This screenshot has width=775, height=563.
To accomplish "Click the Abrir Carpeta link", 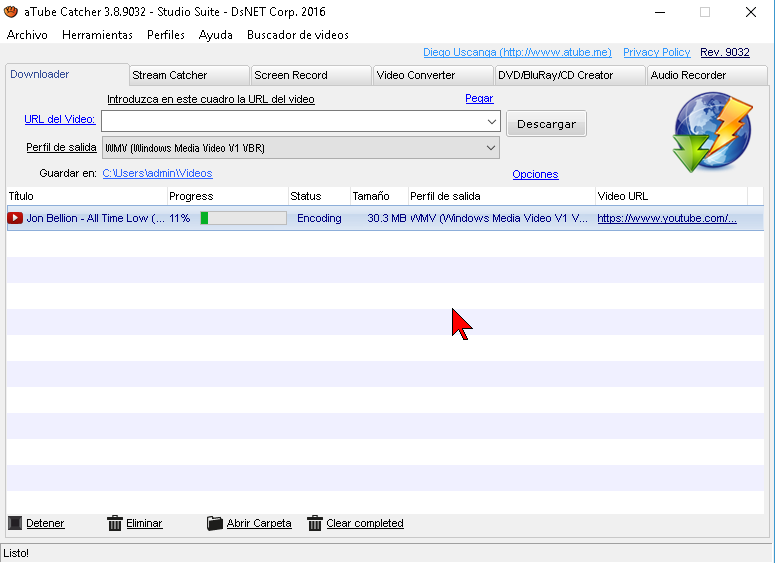I will (x=259, y=523).
